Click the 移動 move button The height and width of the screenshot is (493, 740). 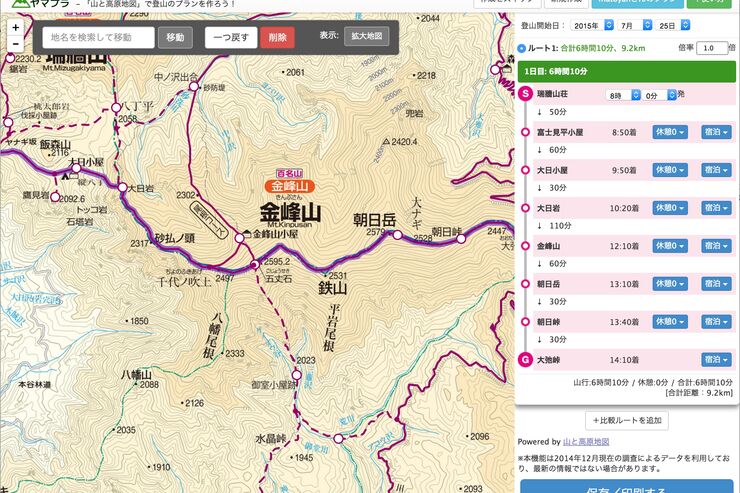(175, 37)
